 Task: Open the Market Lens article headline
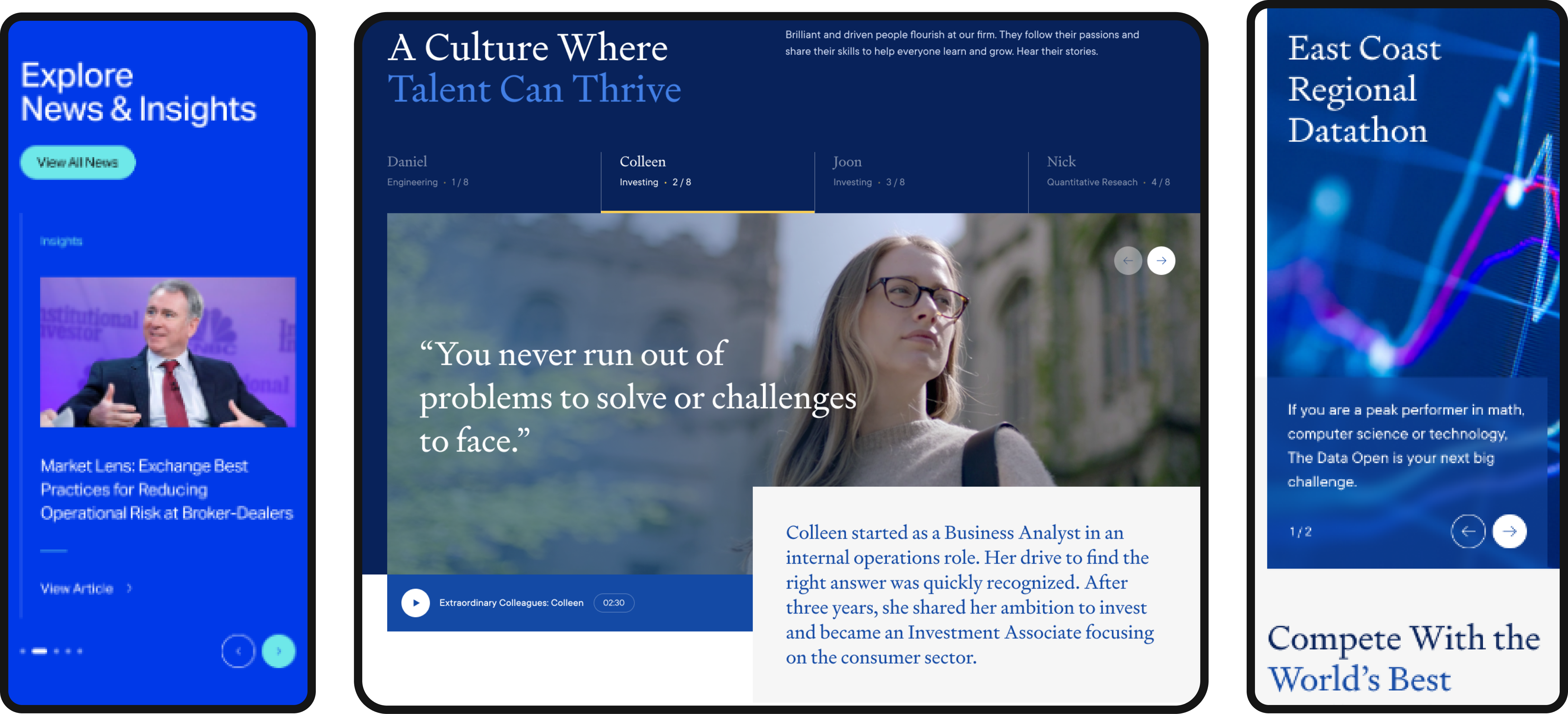click(x=167, y=489)
